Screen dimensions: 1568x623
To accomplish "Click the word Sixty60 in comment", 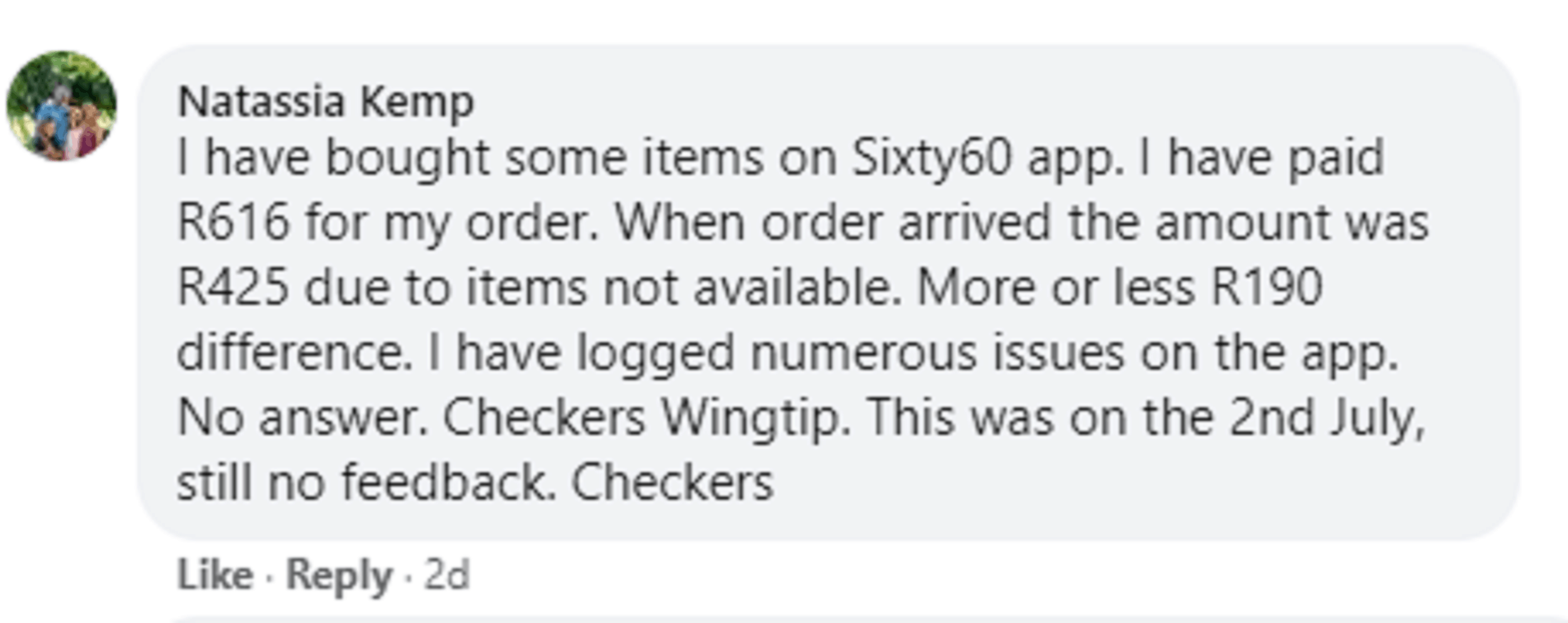I will pyautogui.click(x=932, y=159).
